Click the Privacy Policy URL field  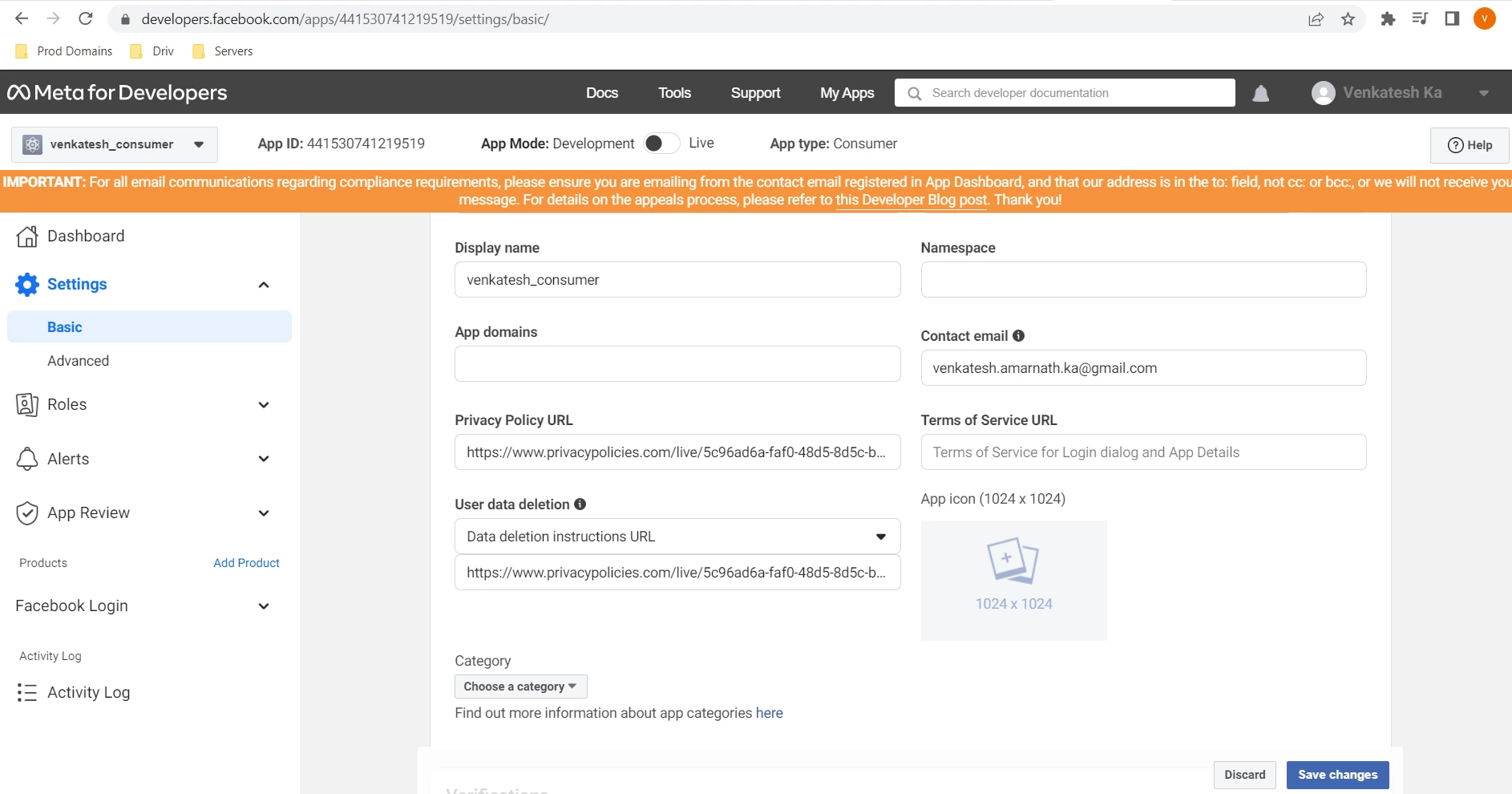pos(677,452)
